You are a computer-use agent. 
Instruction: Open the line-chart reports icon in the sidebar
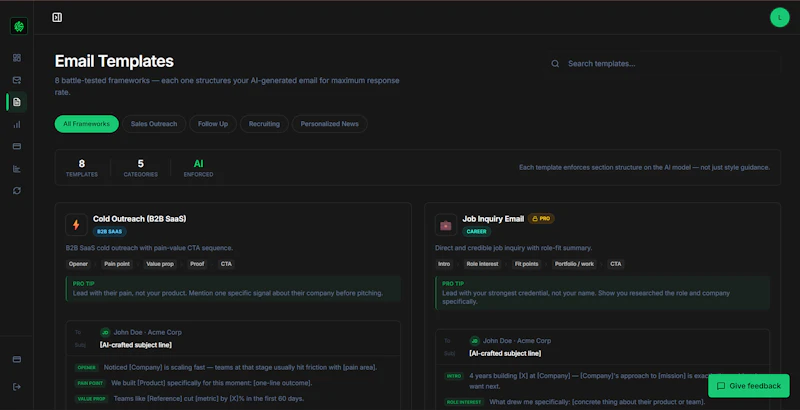tap(17, 169)
